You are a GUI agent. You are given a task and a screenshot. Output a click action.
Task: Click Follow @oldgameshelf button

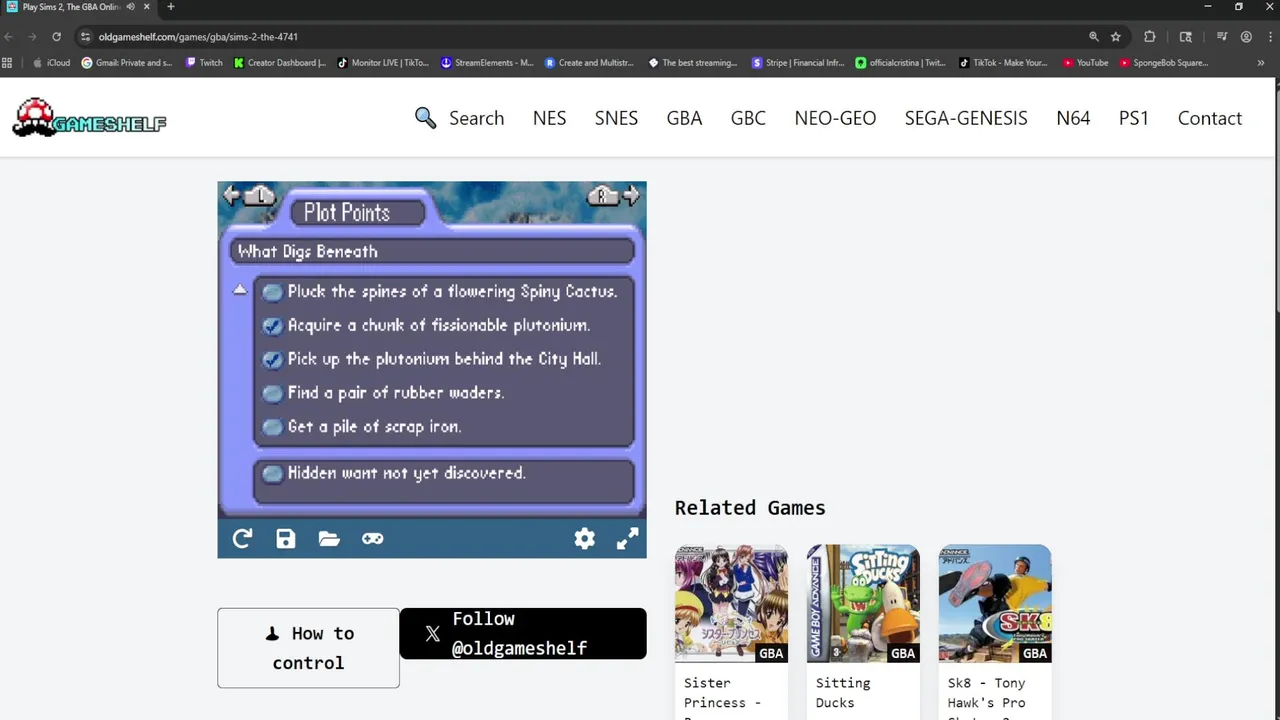pyautogui.click(x=523, y=634)
